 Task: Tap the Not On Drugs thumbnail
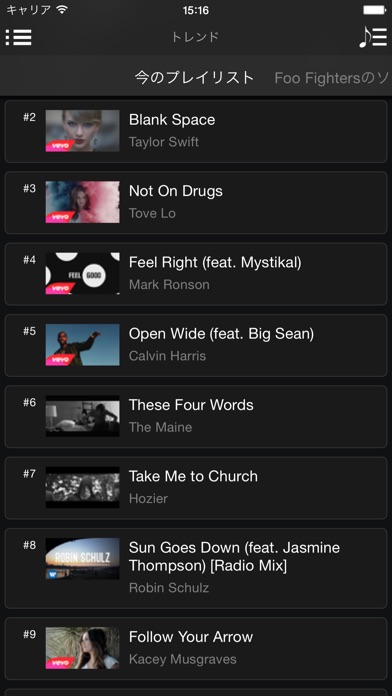coord(83,202)
